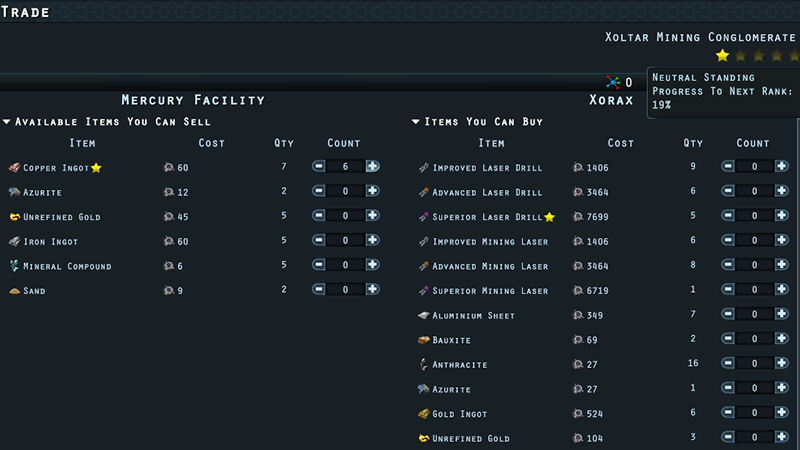Click the yellow star beside Copper Ingot
The height and width of the screenshot is (450, 800).
(x=97, y=167)
